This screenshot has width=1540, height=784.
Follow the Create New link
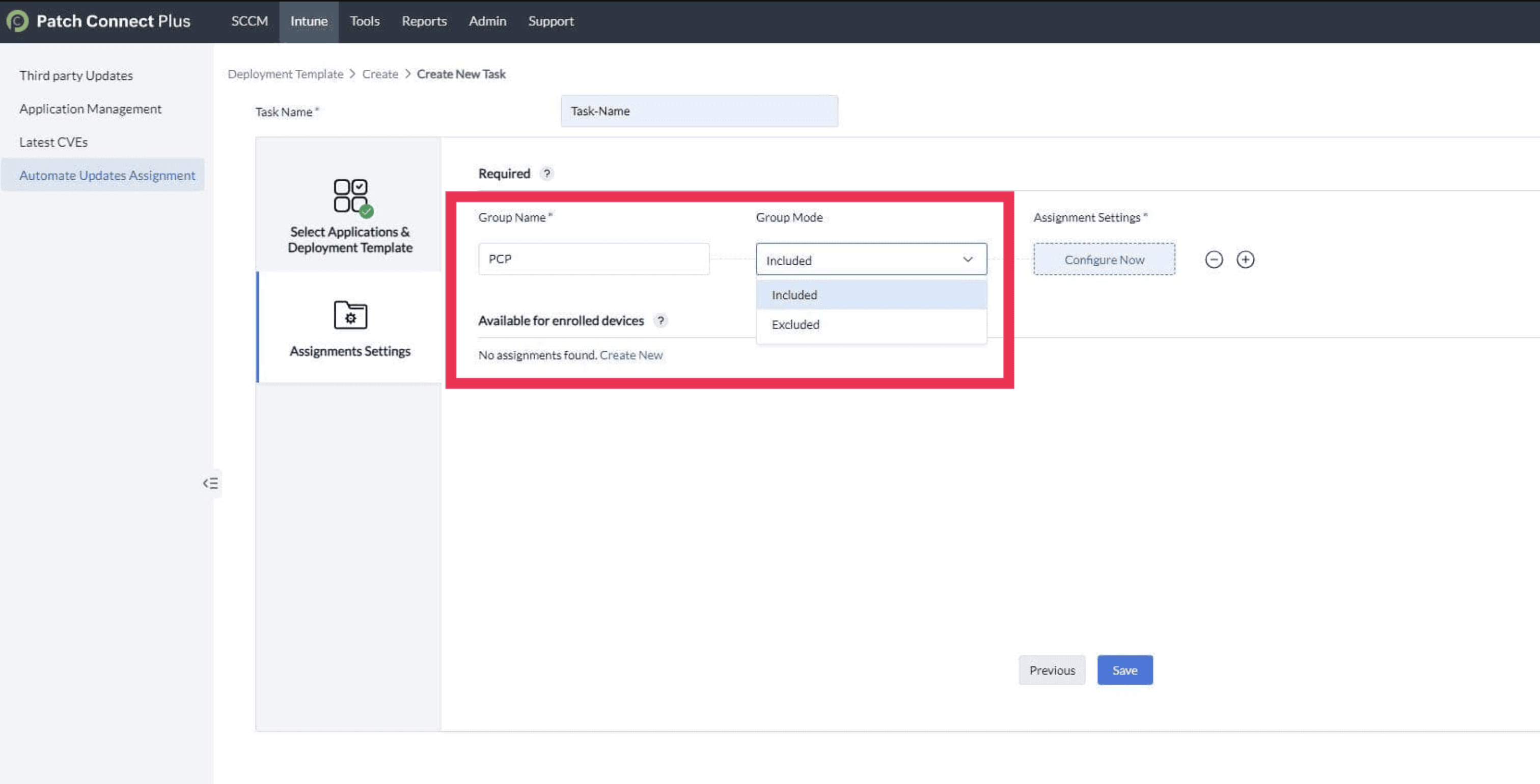[x=630, y=355]
